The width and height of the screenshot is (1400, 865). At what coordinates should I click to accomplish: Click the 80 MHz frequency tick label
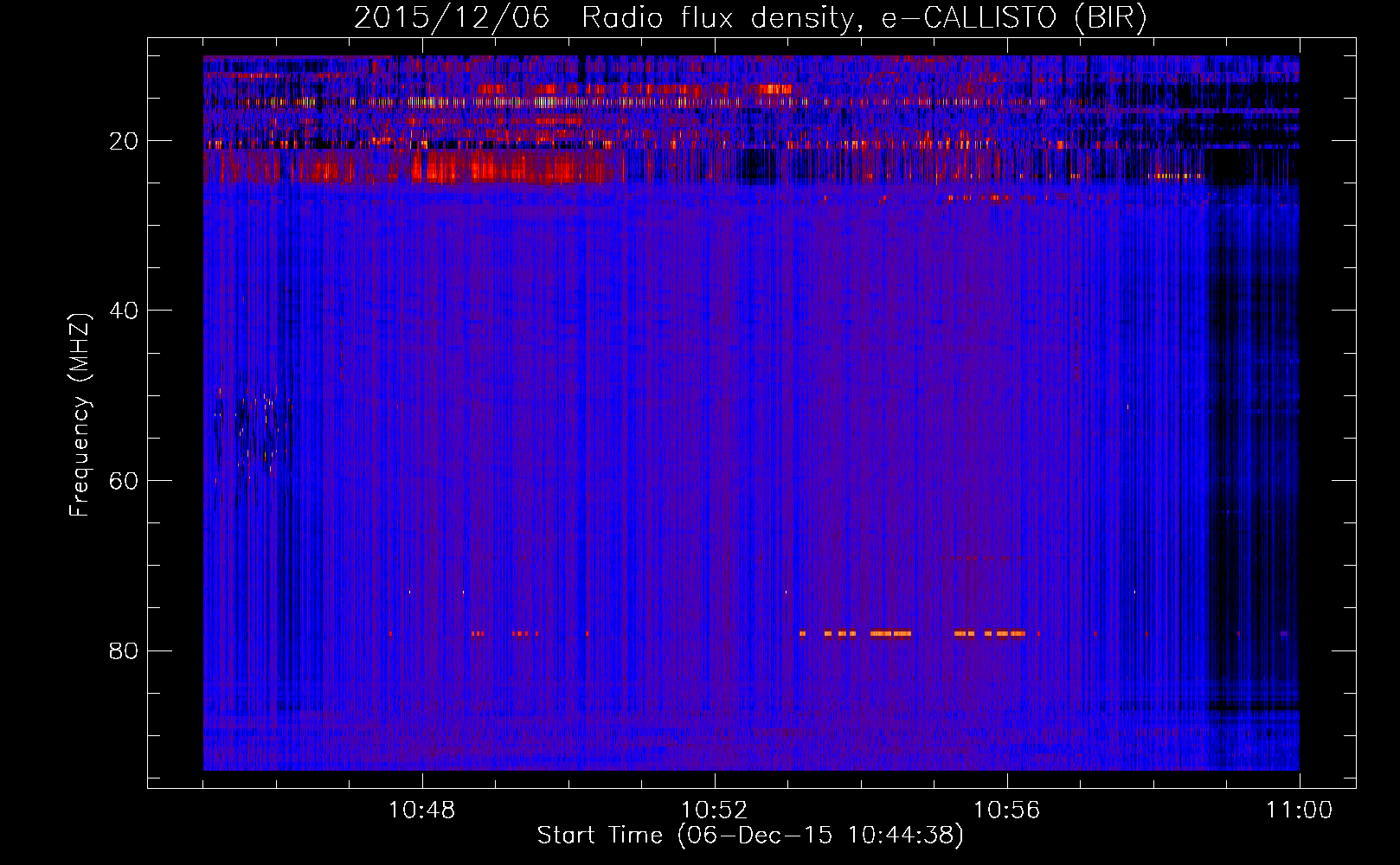tap(124, 651)
